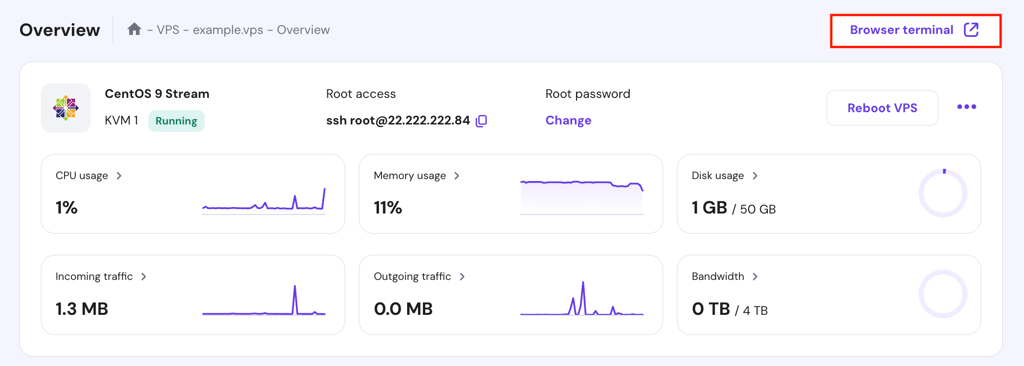The height and width of the screenshot is (366, 1024).
Task: Click the 0 TB bandwidth value
Action: (x=711, y=308)
